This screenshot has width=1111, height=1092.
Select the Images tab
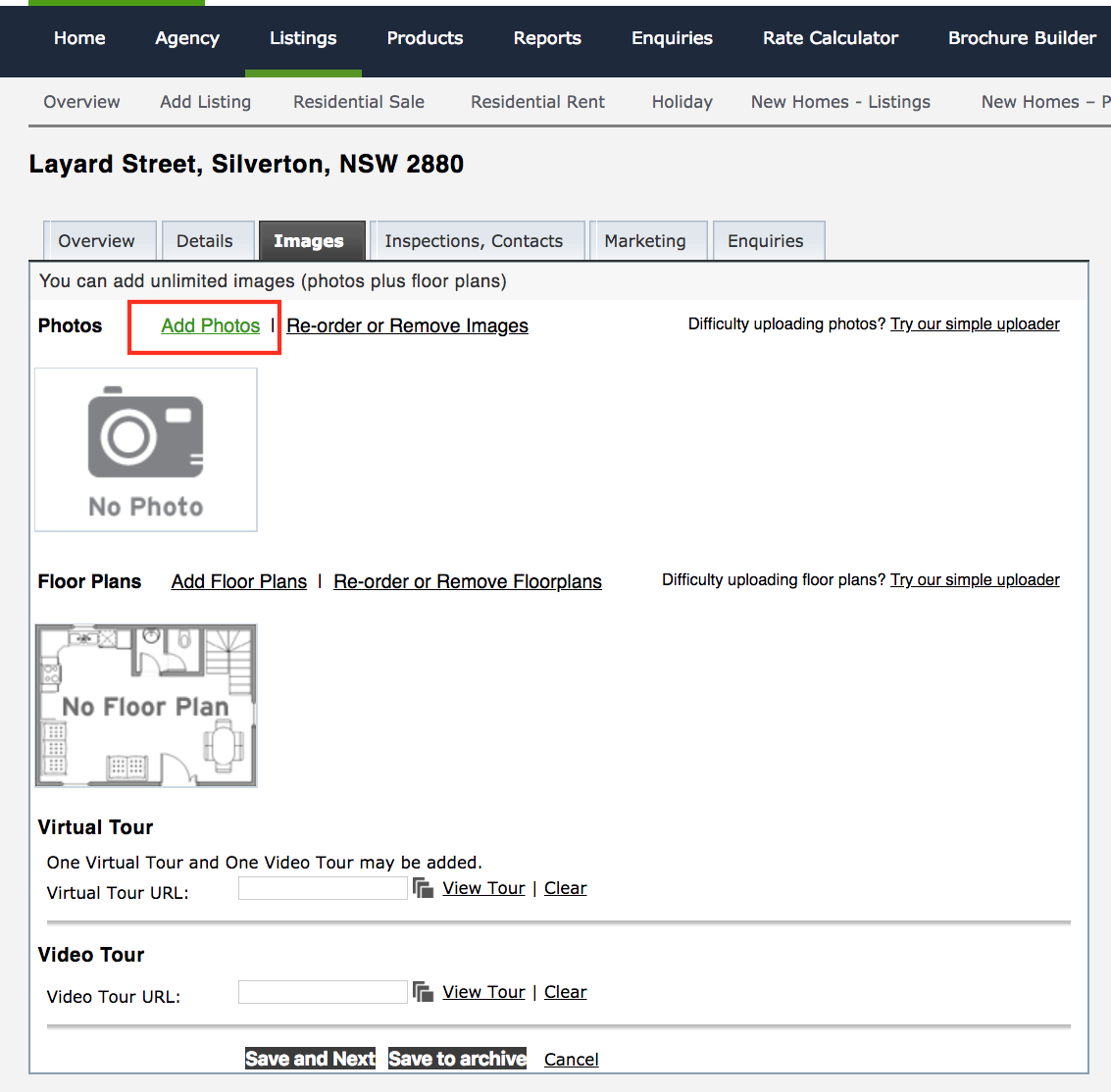(312, 241)
